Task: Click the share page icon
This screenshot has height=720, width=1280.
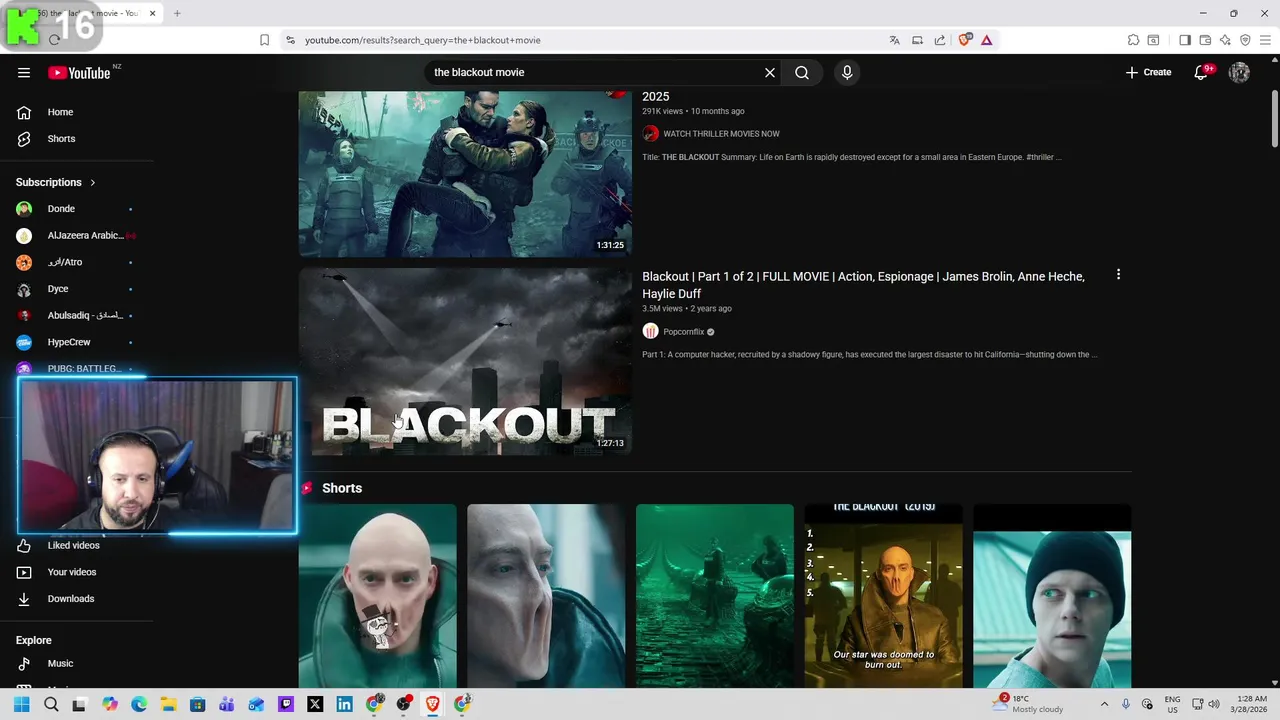Action: [940, 40]
